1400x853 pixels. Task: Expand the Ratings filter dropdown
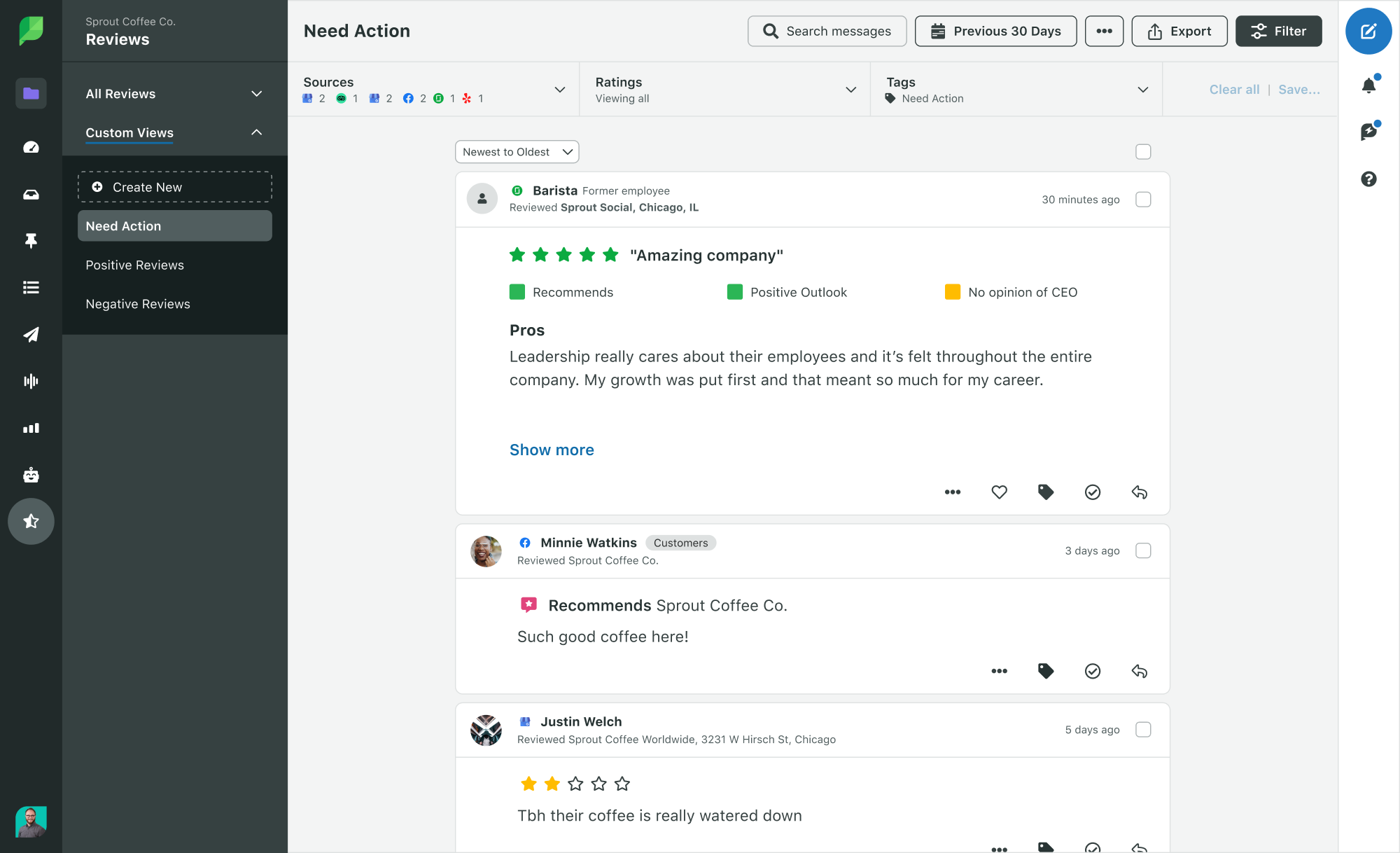(852, 89)
